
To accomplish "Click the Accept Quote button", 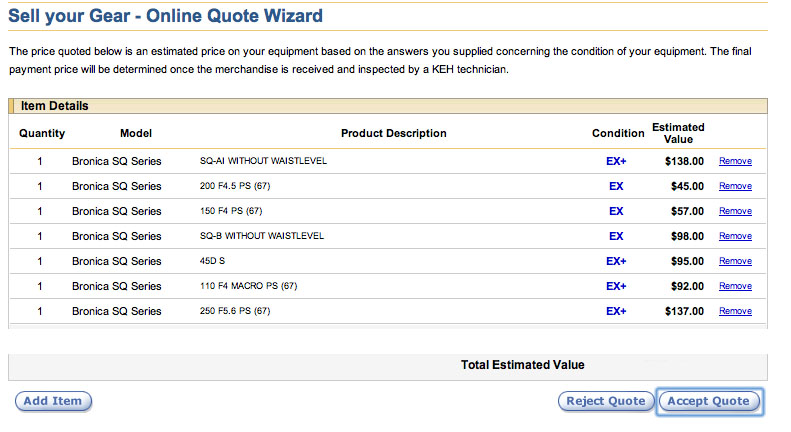I will click(709, 401).
